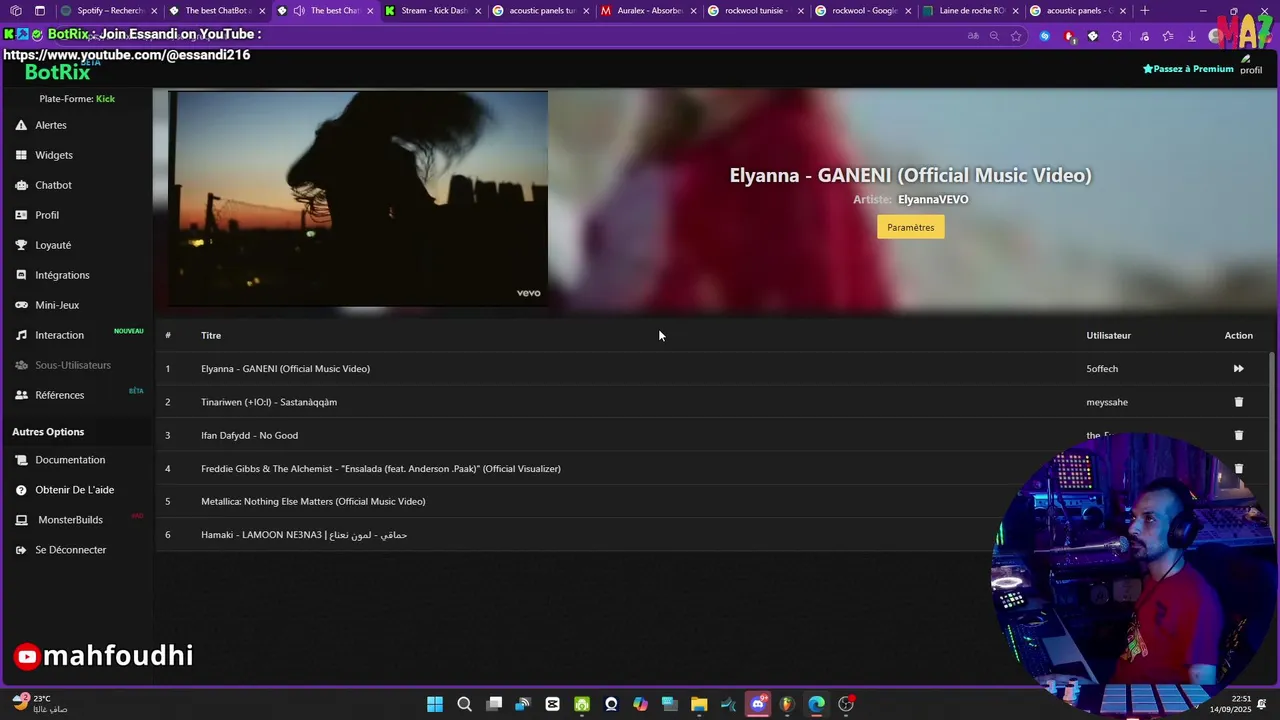Image resolution: width=1280 pixels, height=720 pixels.
Task: Click Passez à Premium upgrade link
Action: pos(1188,69)
